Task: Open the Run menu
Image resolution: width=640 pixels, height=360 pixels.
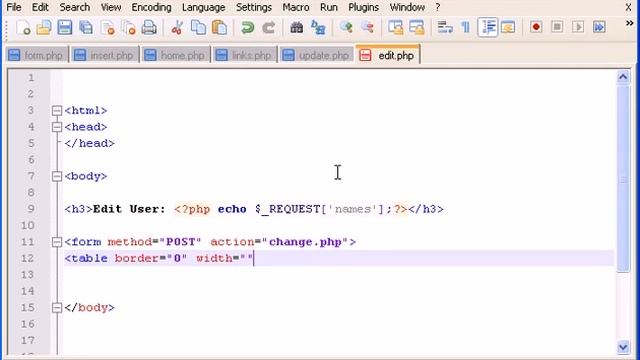Action: 329,7
